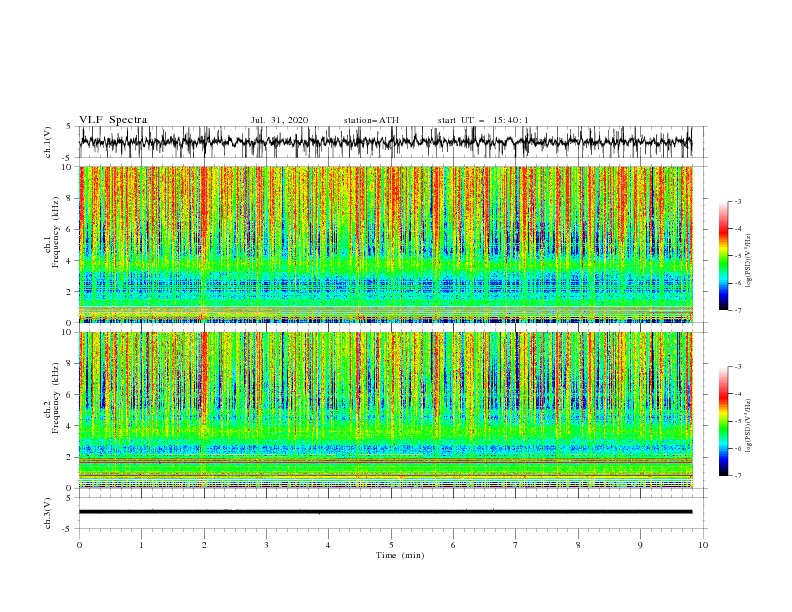
Task: Click the "VLF Spectra" plot title
Action: [x=113, y=120]
